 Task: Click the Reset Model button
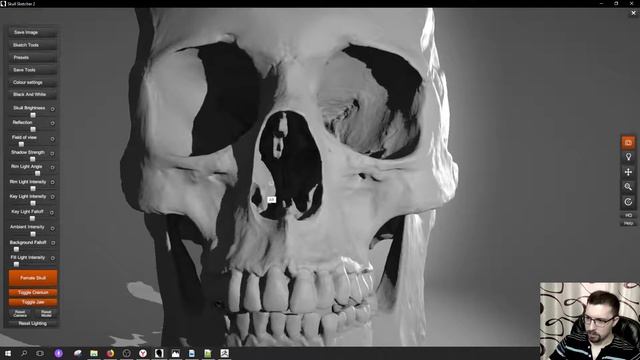pyautogui.click(x=46, y=314)
